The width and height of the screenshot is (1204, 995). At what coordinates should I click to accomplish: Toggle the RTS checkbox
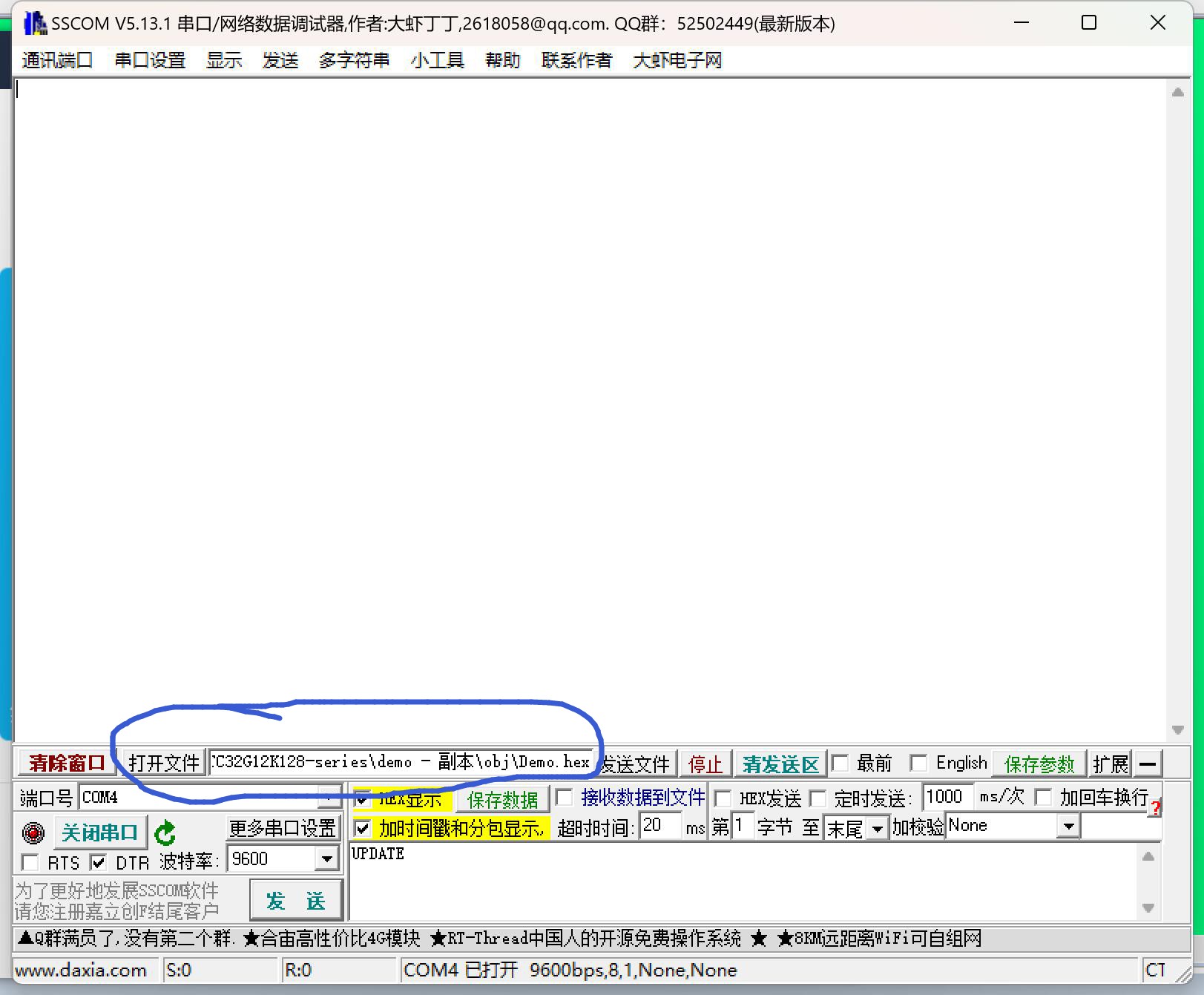[x=30, y=862]
